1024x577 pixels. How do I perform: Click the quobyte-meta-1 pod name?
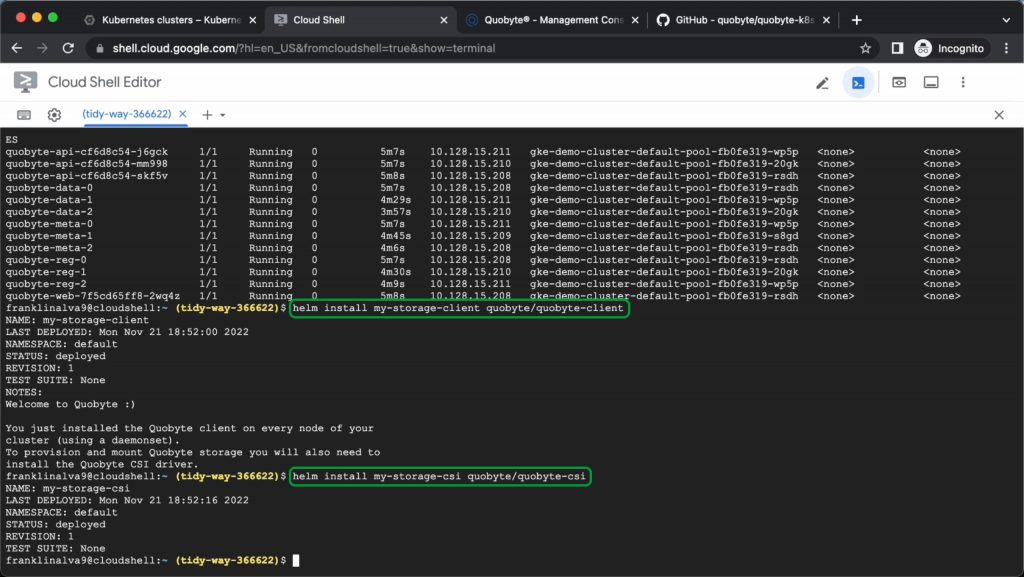49,236
